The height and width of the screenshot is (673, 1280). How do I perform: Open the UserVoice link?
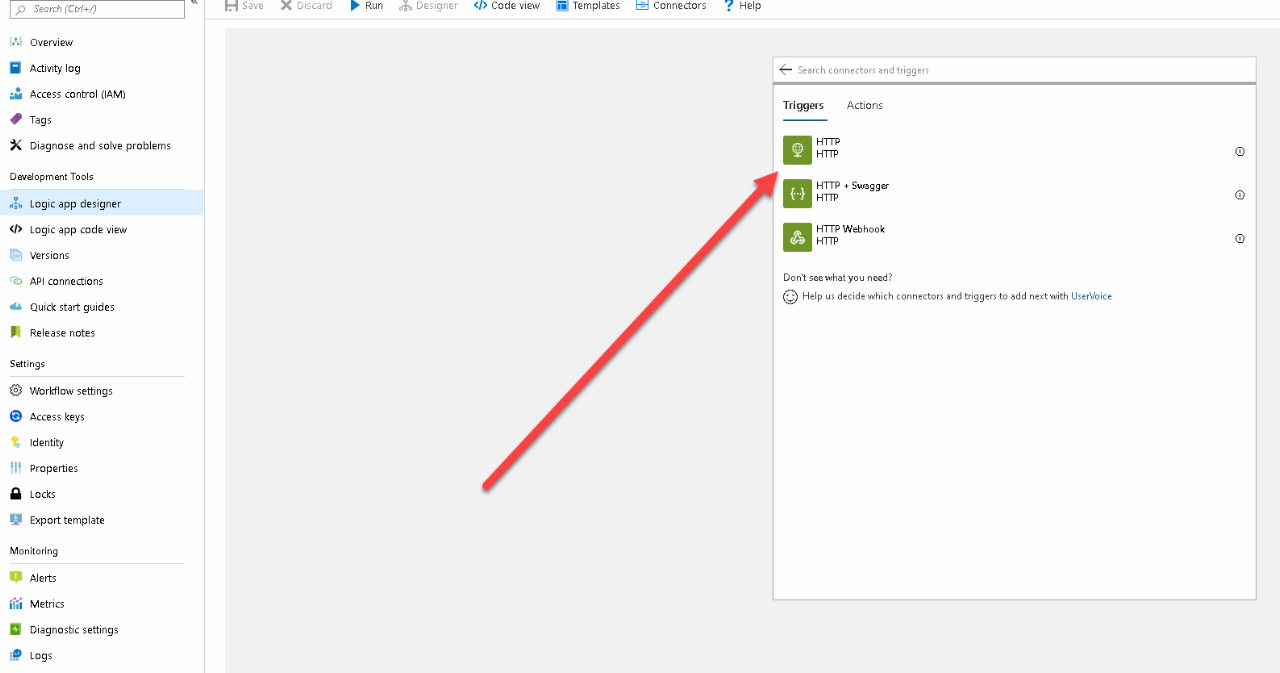[x=1091, y=296]
